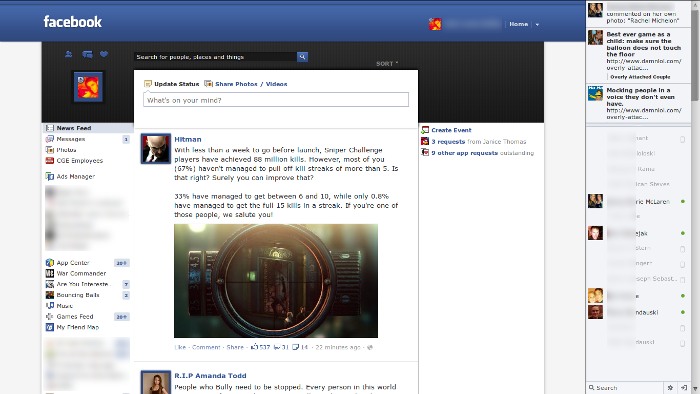
Task: Click the 'What's on your mind?' field
Action: coord(276,100)
